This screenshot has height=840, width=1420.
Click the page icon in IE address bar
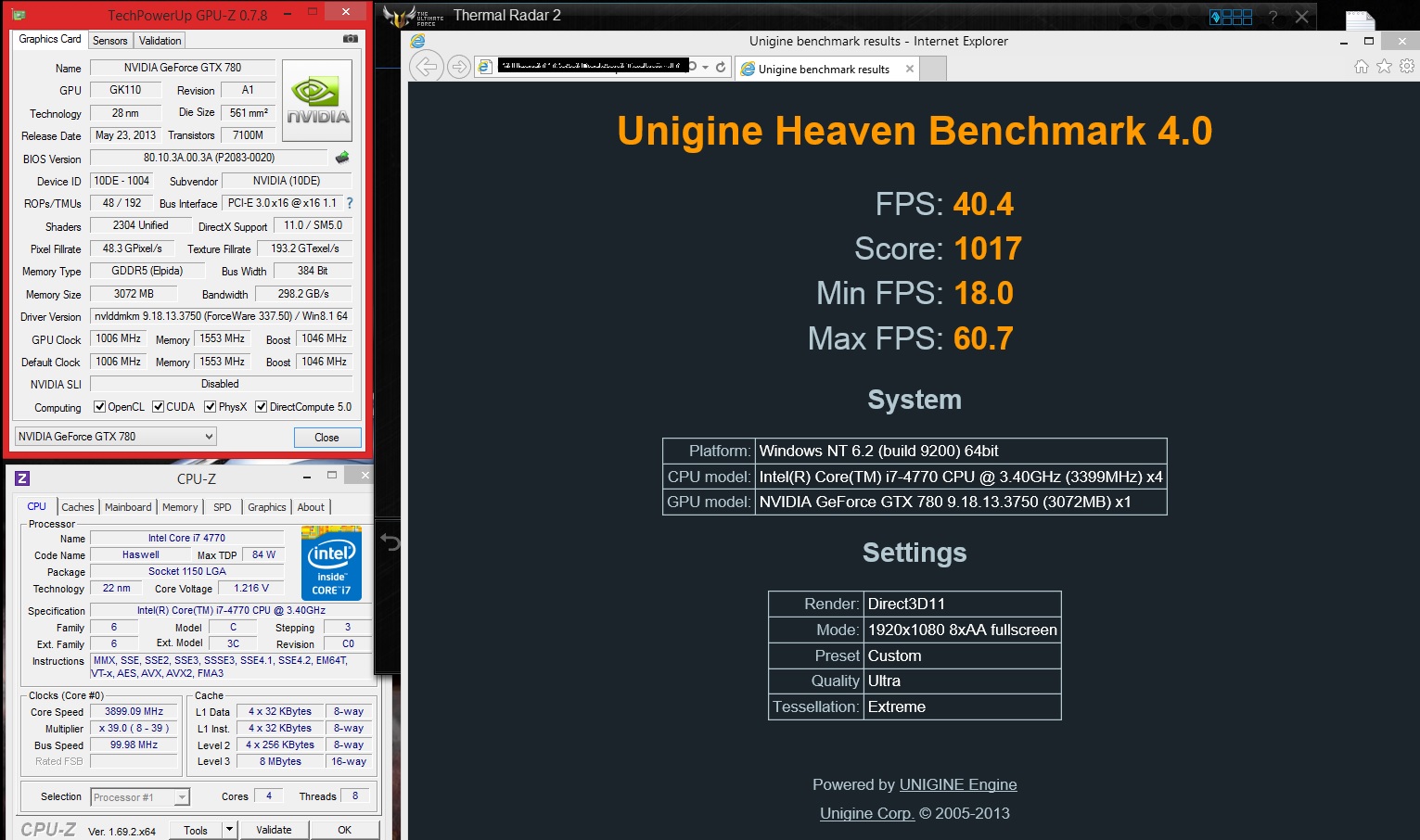484,67
